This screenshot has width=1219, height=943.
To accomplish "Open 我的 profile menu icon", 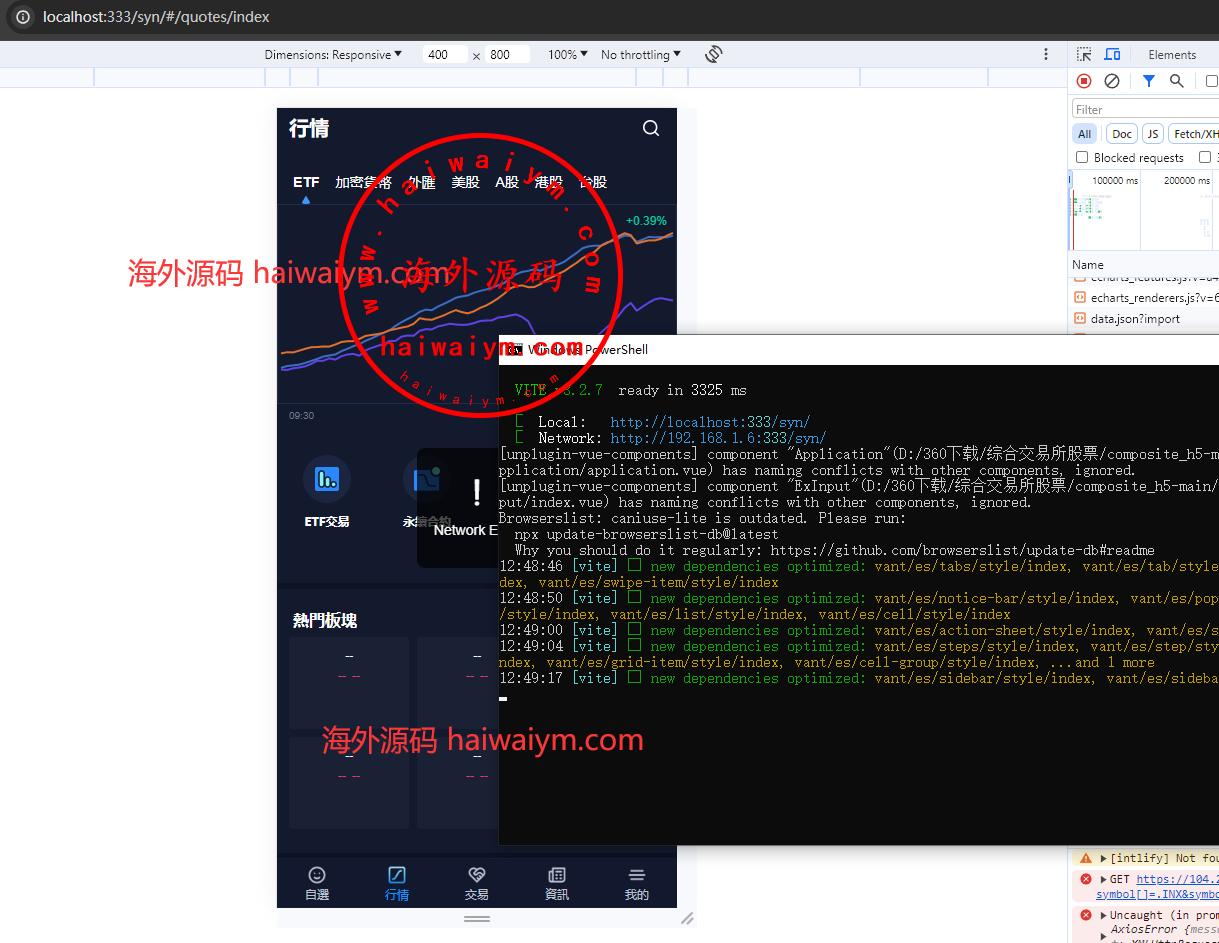I will 636,875.
